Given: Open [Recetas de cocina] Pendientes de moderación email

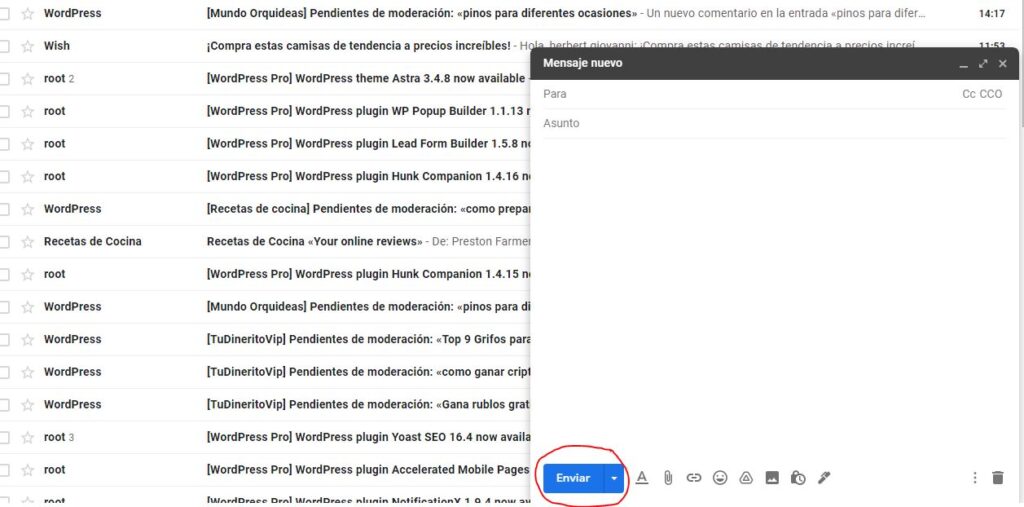Looking at the screenshot, I should click(368, 209).
